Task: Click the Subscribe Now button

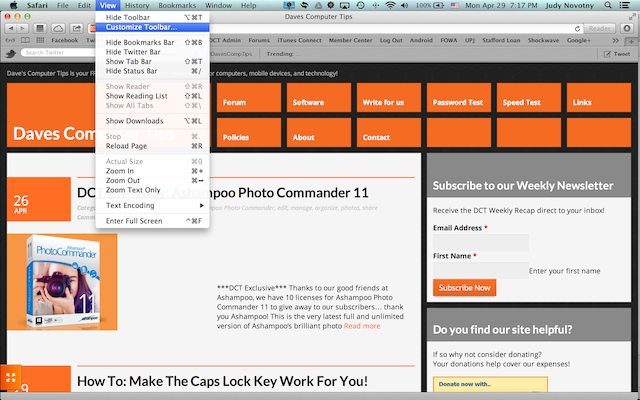Action: (x=464, y=288)
